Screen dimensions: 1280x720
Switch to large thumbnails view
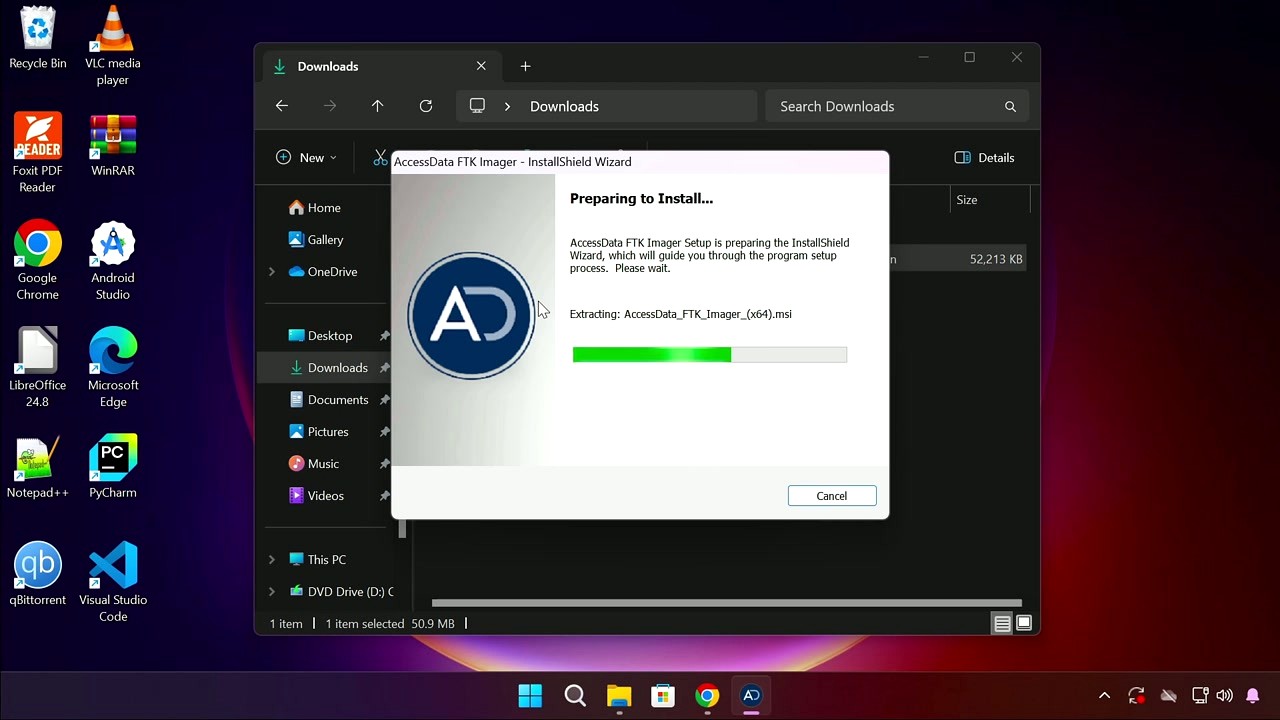(1024, 622)
